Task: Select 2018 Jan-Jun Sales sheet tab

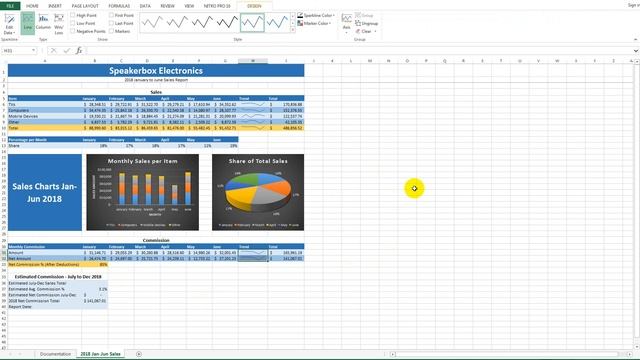Action: pos(100,354)
